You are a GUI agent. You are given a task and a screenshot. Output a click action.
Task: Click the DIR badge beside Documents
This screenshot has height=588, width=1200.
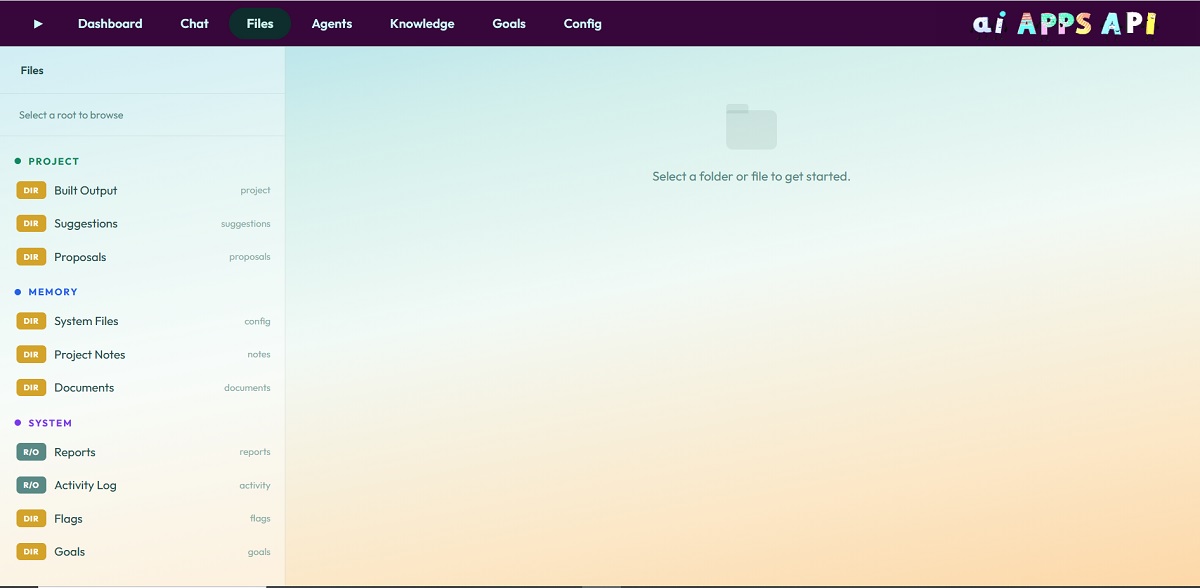tap(31, 388)
